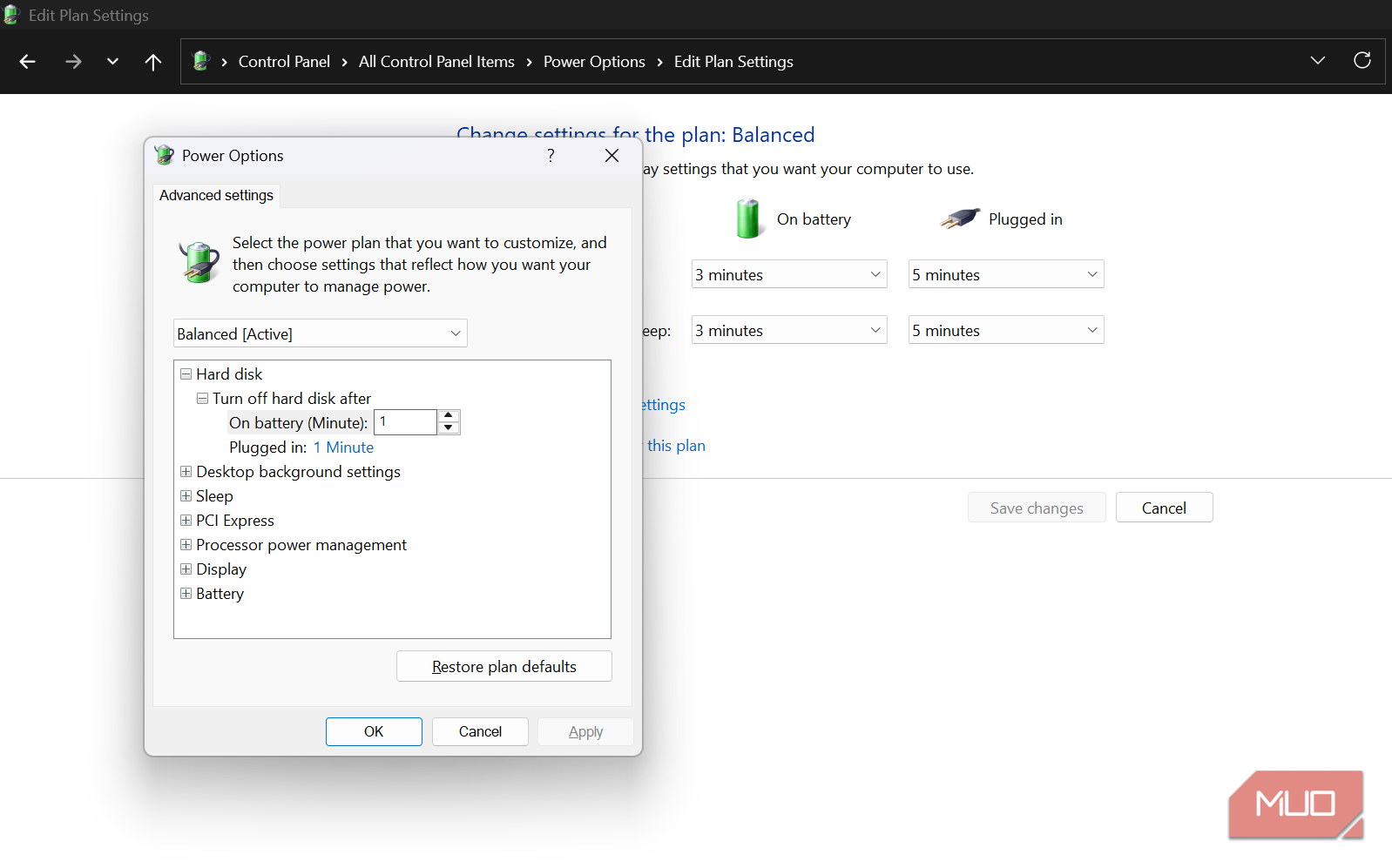Click Cancel in Edit Plan Settings window

click(x=1164, y=508)
